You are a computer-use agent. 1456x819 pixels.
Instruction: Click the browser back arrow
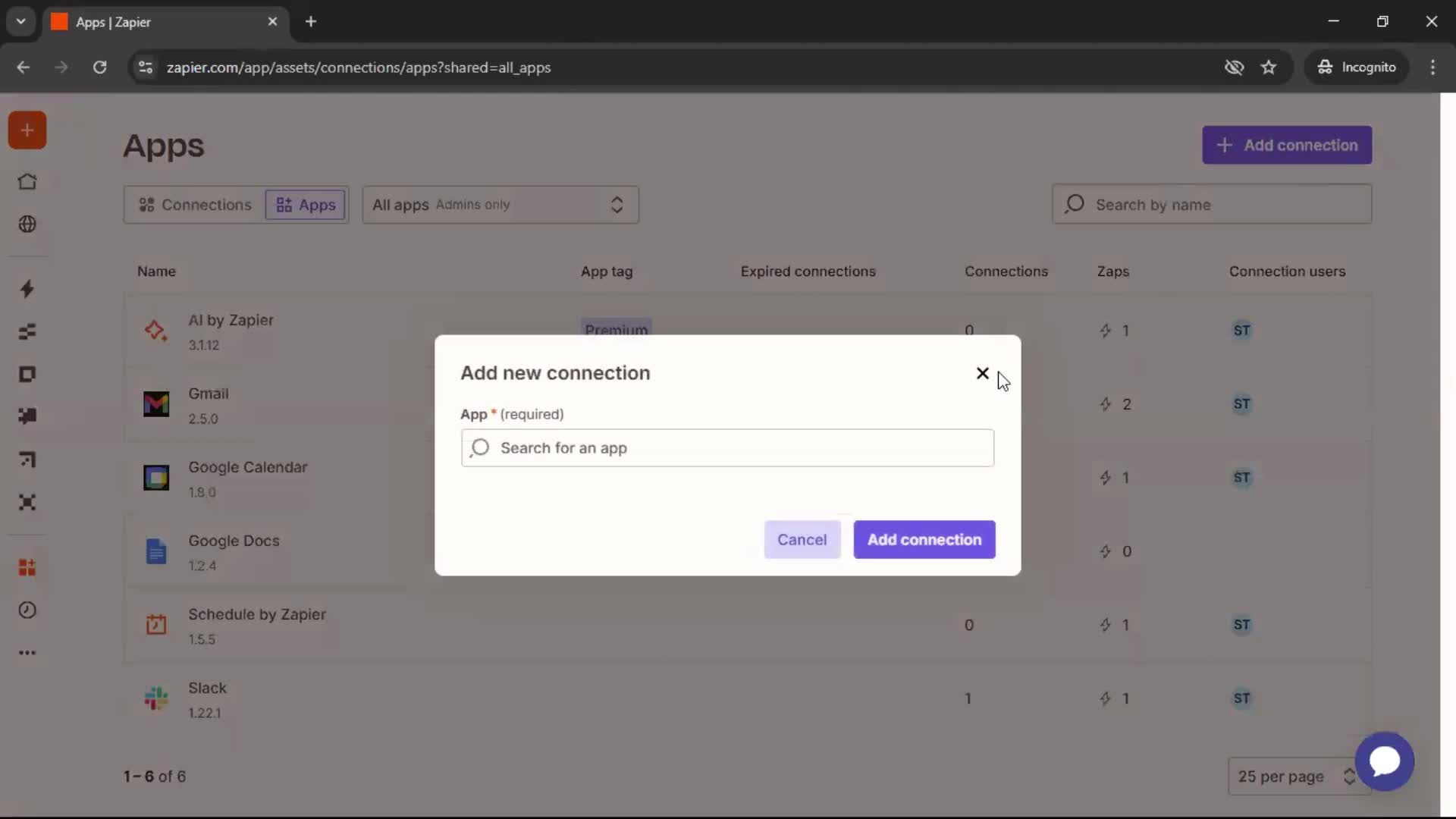pos(24,67)
